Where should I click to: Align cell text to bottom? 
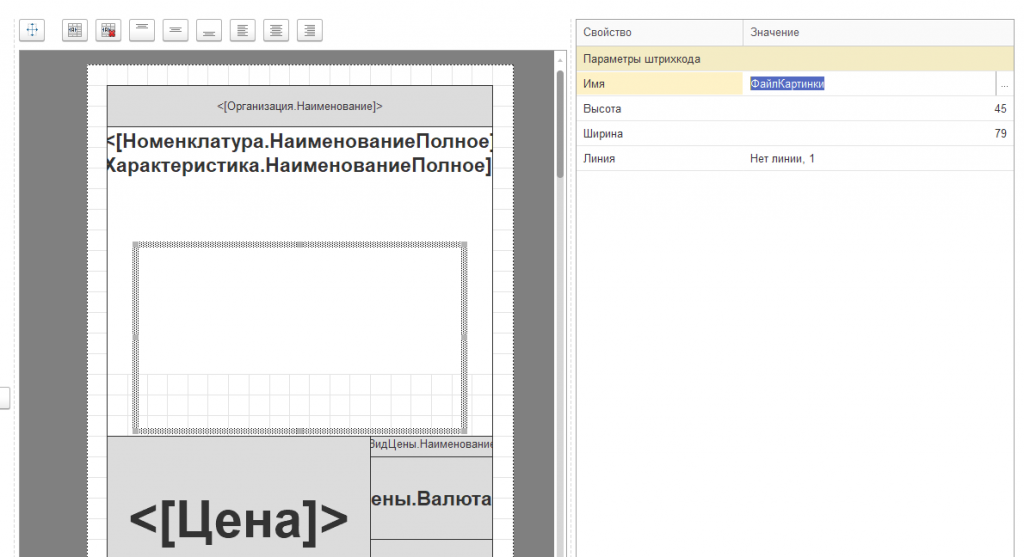click(209, 30)
